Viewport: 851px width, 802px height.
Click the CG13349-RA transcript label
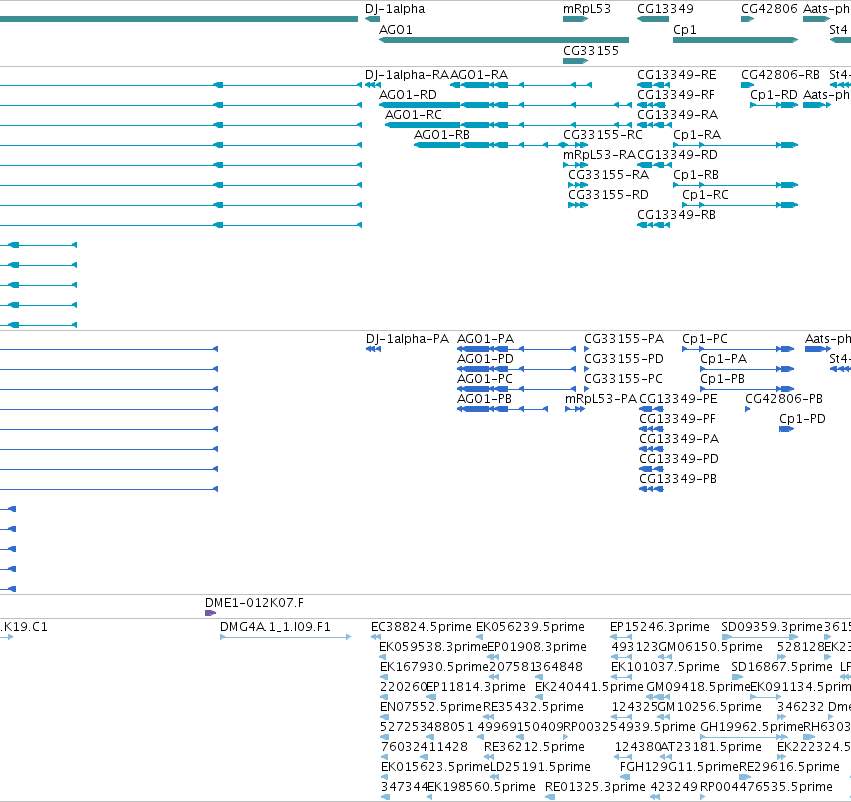pos(677,114)
